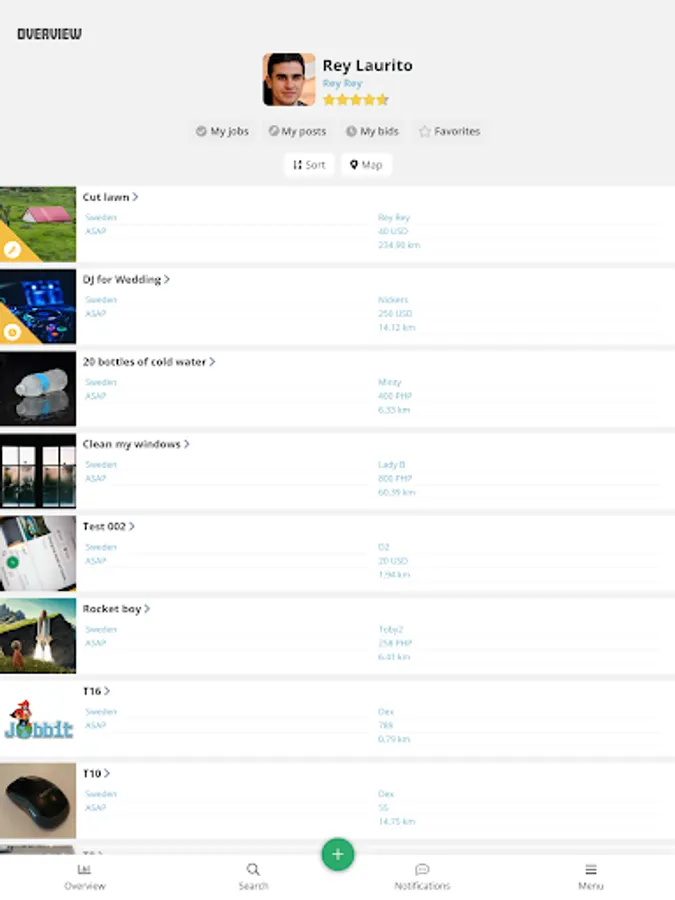Tap the edit pencil badge on Cut lawn
Viewport: 675px width, 900px height.
click(x=12, y=249)
